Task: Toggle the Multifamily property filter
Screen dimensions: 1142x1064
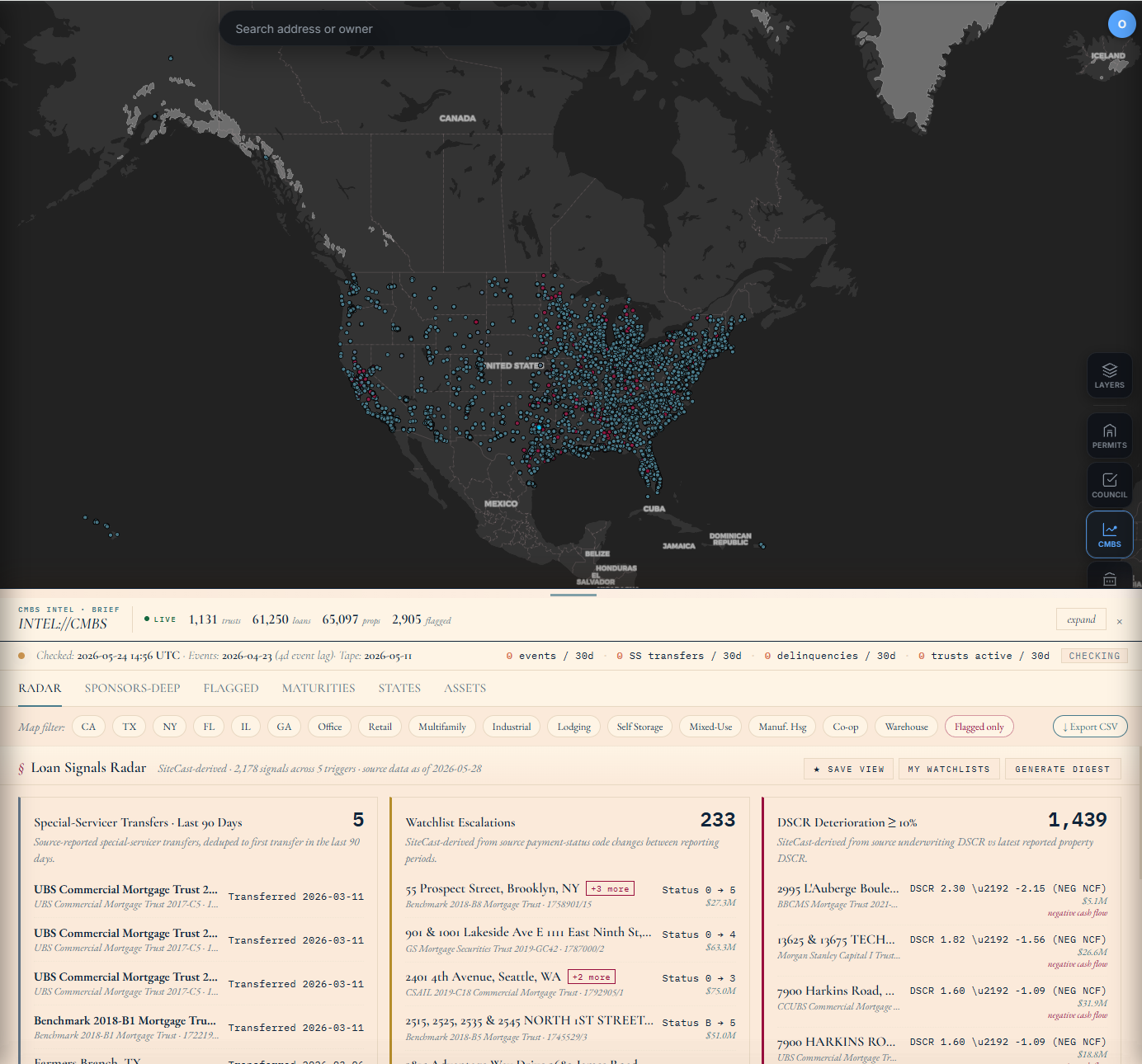Action: tap(442, 727)
